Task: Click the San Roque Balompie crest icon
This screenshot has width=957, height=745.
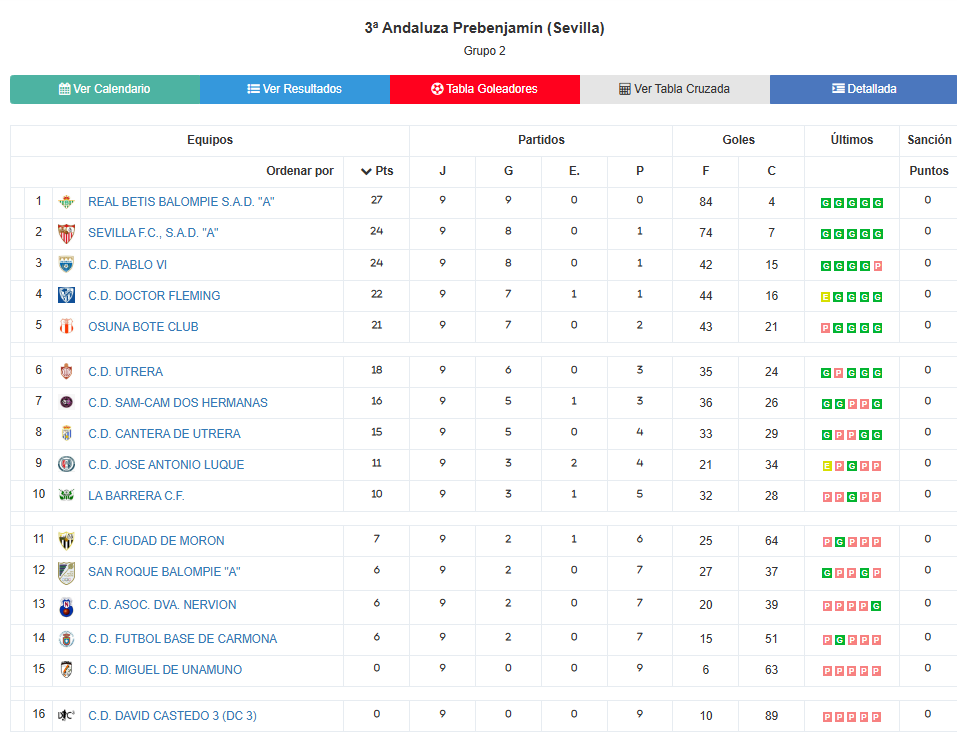Action: (67, 573)
